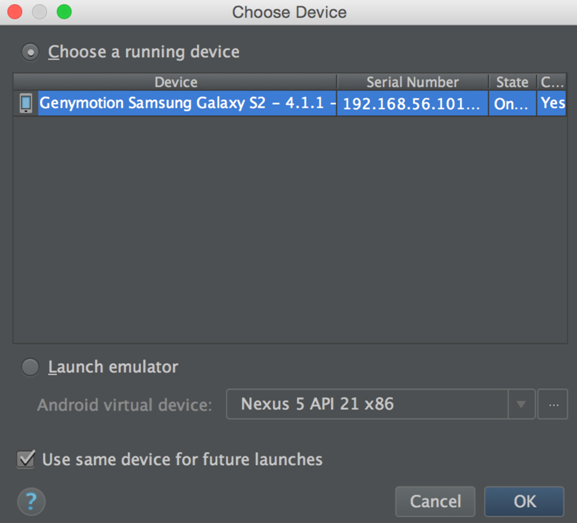The width and height of the screenshot is (577, 523).
Task: Sort by the Serial Number column header
Action: coord(413,82)
